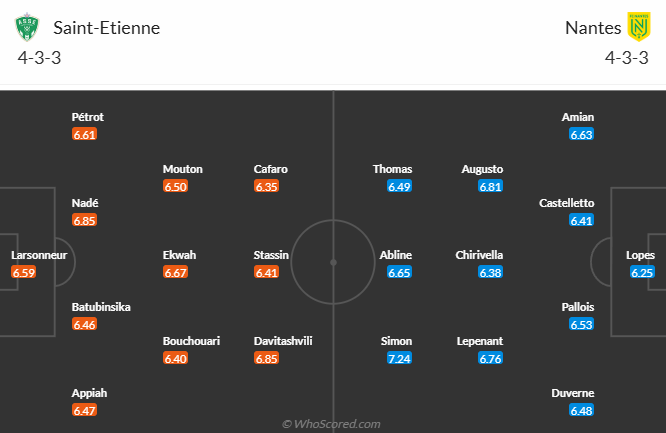Click Ekwah's 6.67 rating badge
Image resolution: width=666 pixels, height=433 pixels.
175,272
